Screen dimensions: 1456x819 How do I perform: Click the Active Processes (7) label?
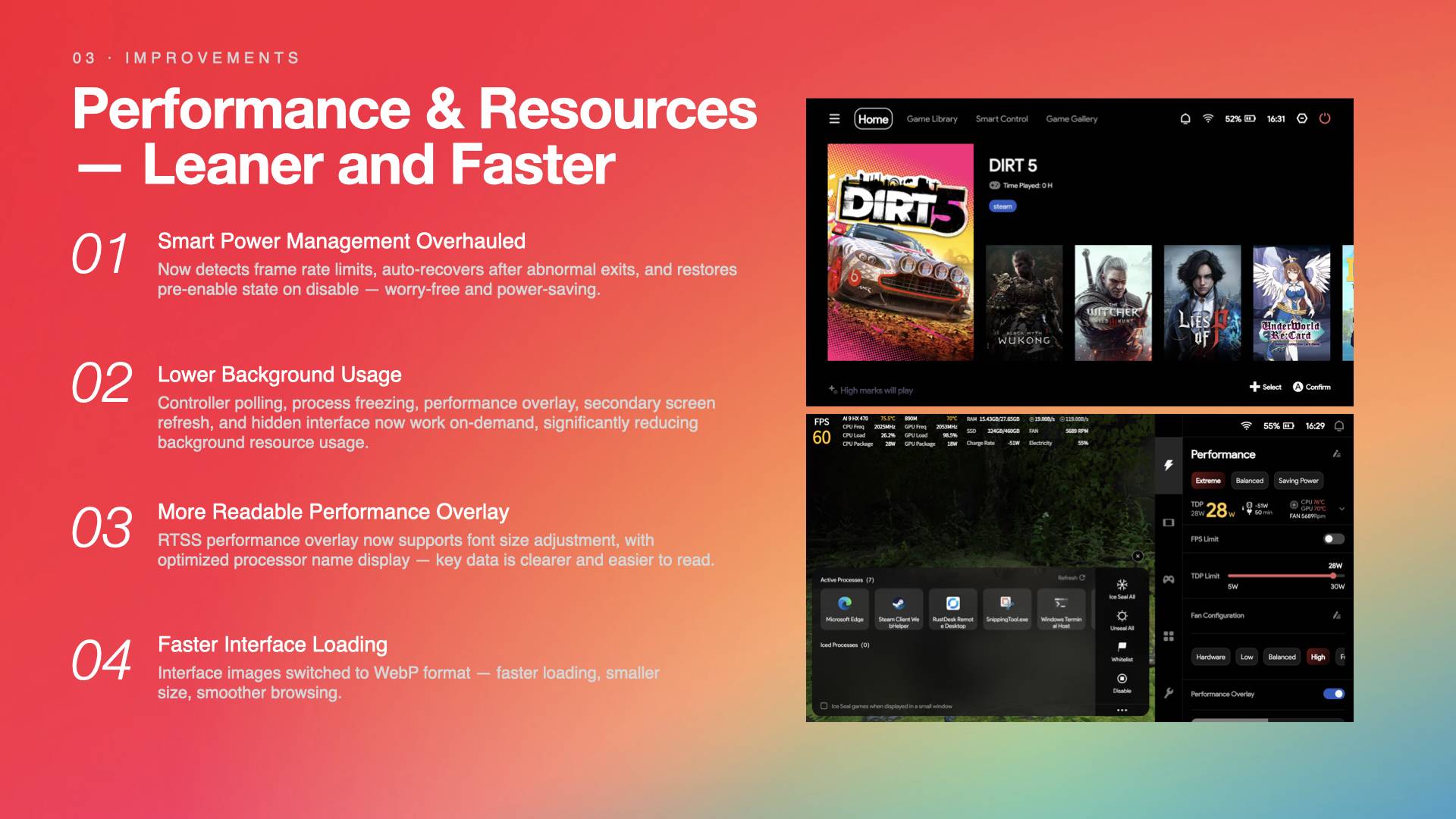847,580
